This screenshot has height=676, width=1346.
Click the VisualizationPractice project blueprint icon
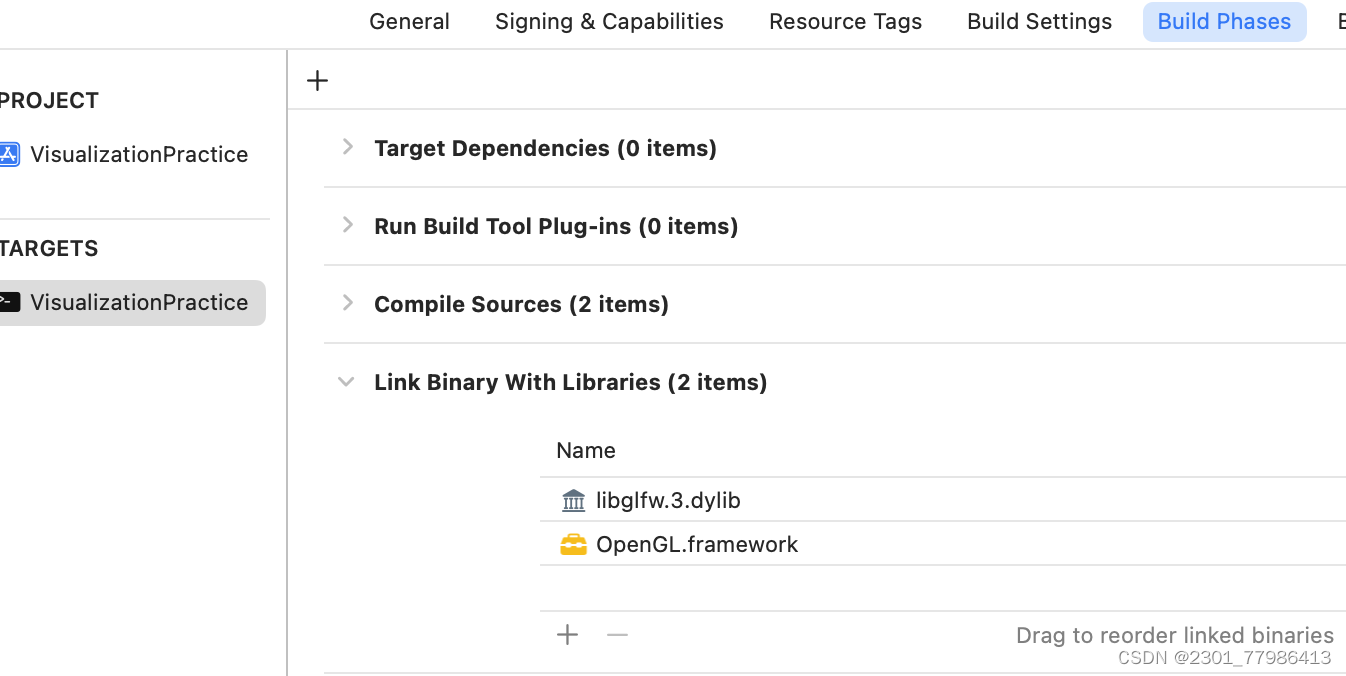click(9, 154)
